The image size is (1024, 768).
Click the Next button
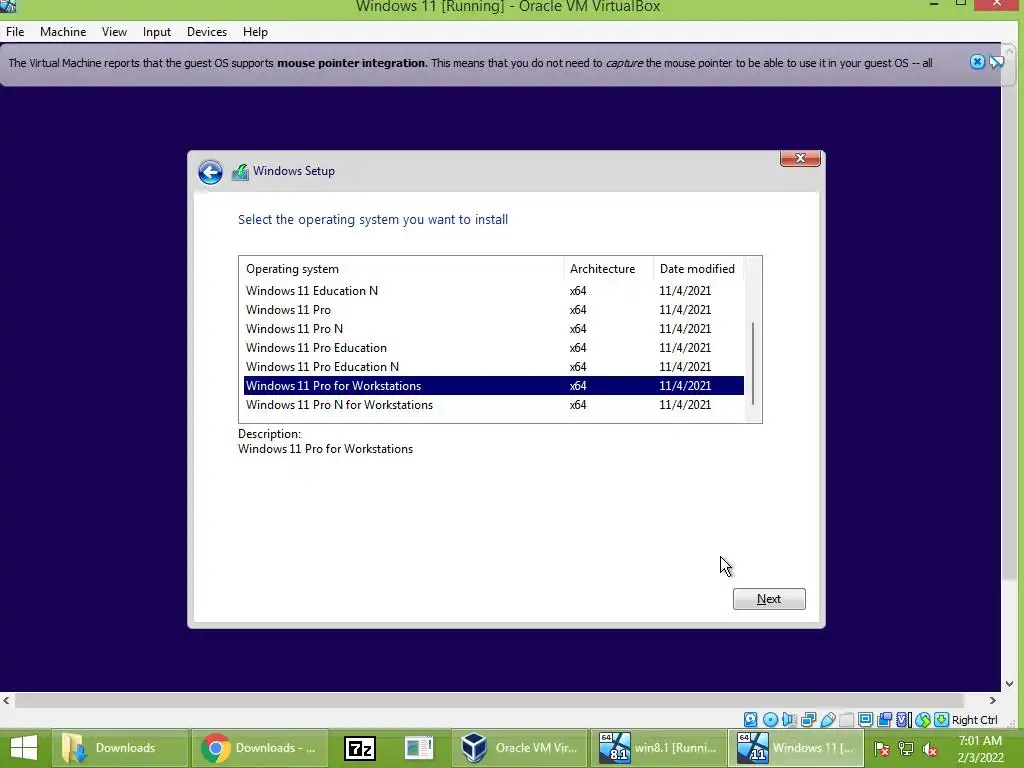point(769,599)
